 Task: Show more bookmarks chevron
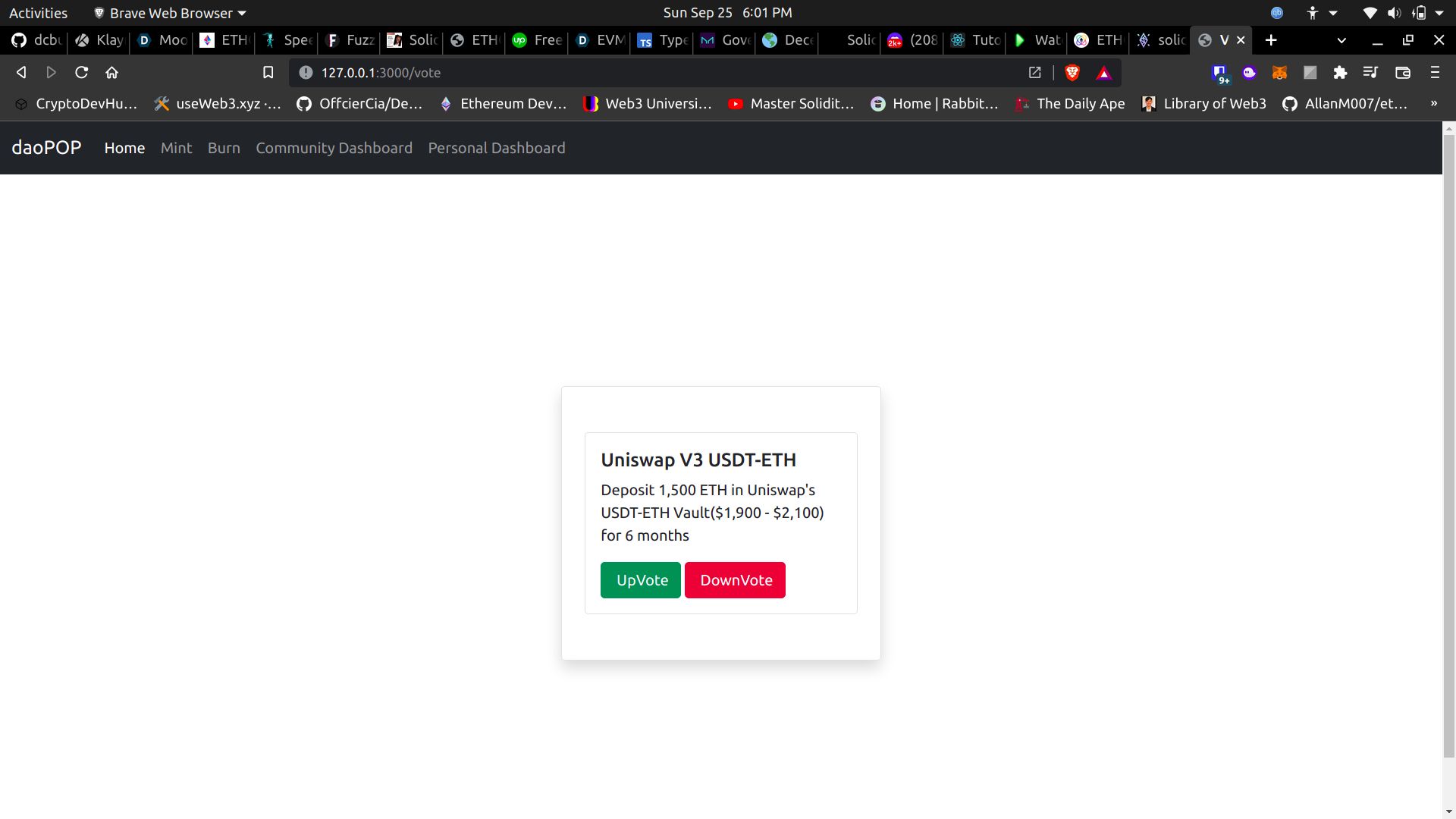click(x=1433, y=104)
